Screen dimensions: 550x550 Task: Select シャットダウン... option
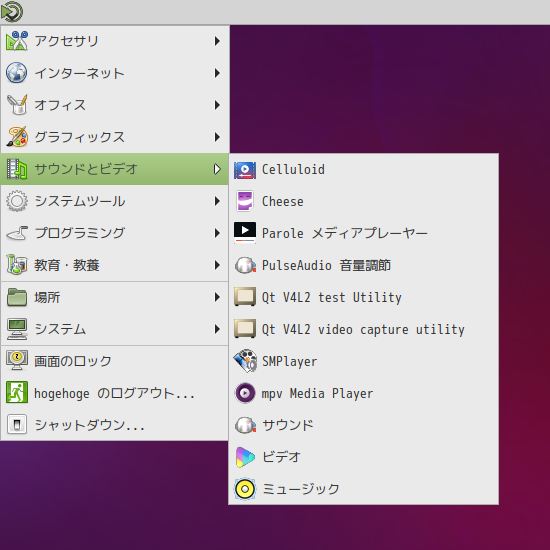click(115, 425)
